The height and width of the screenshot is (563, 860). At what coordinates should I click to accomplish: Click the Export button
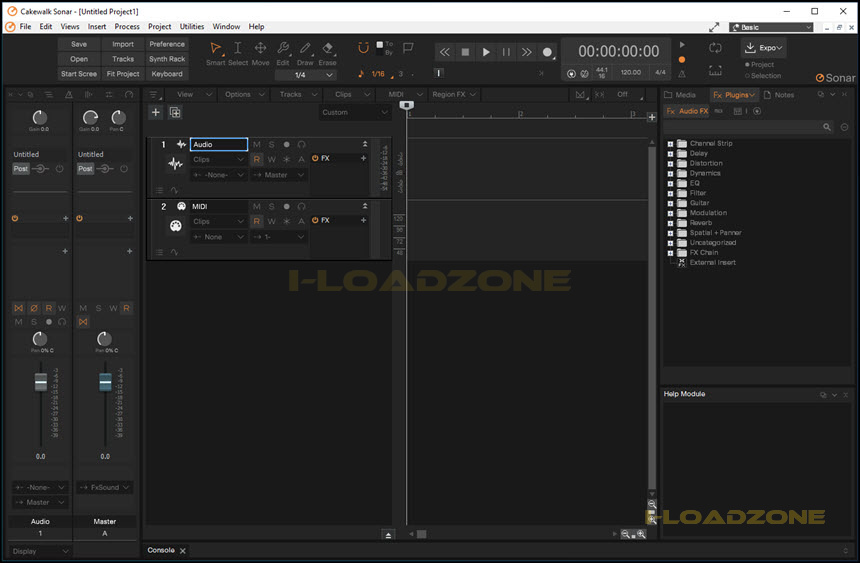tap(764, 48)
